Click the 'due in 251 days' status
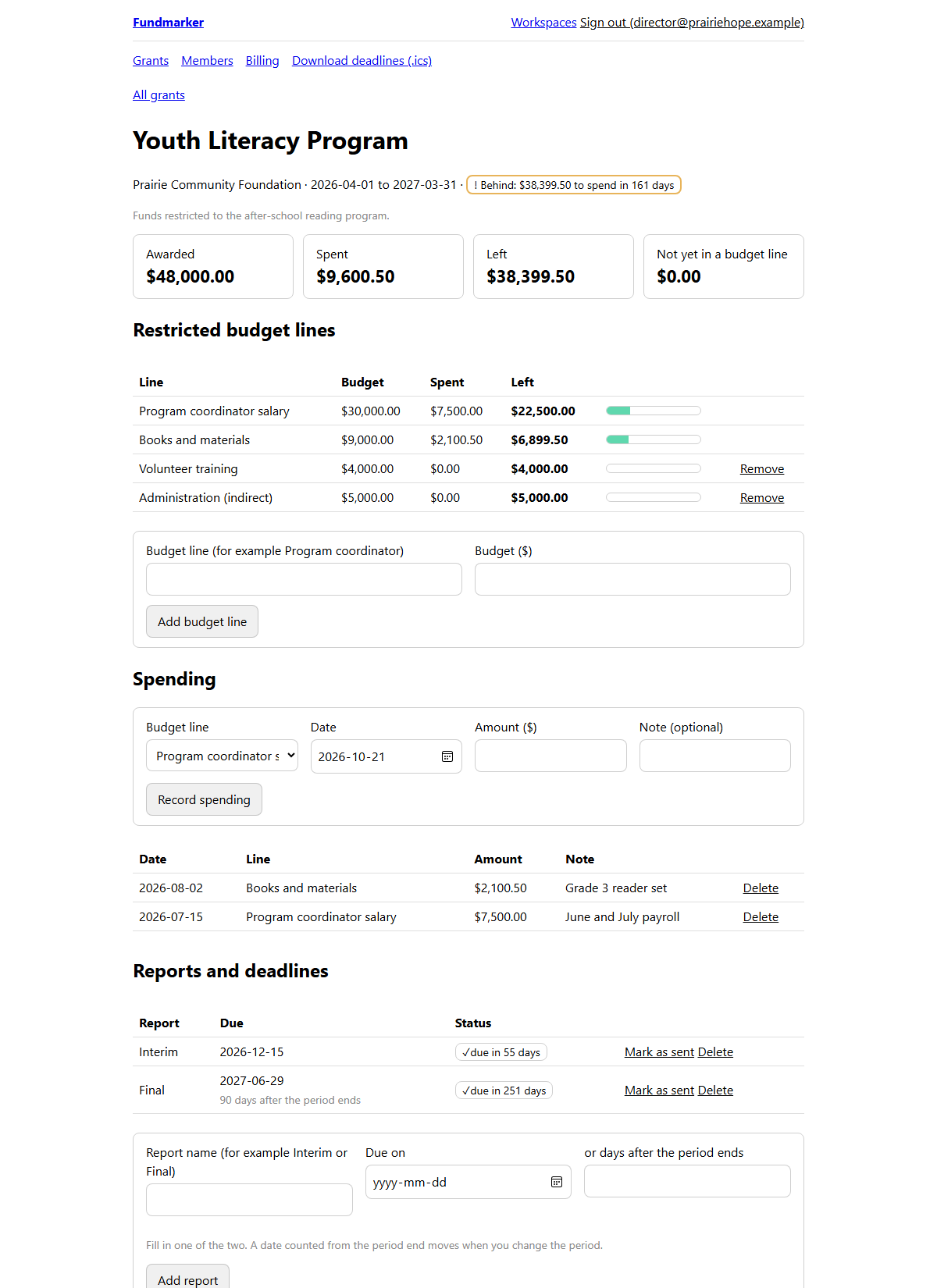The height and width of the screenshot is (1288, 937). click(x=504, y=1091)
